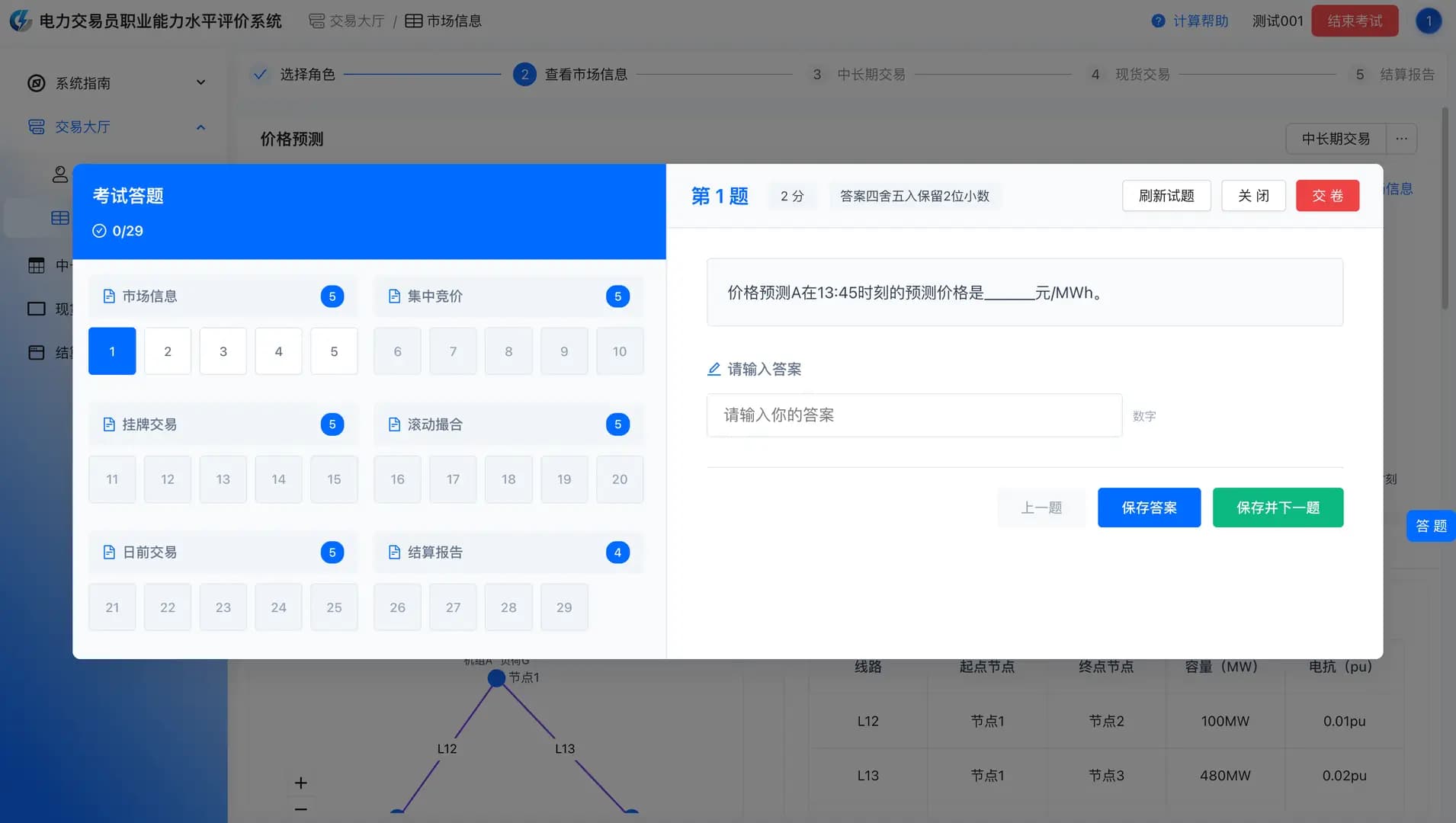Viewport: 1456px width, 823px height.
Task: Click the 市场信息 breadcrumb table icon
Action: [413, 21]
